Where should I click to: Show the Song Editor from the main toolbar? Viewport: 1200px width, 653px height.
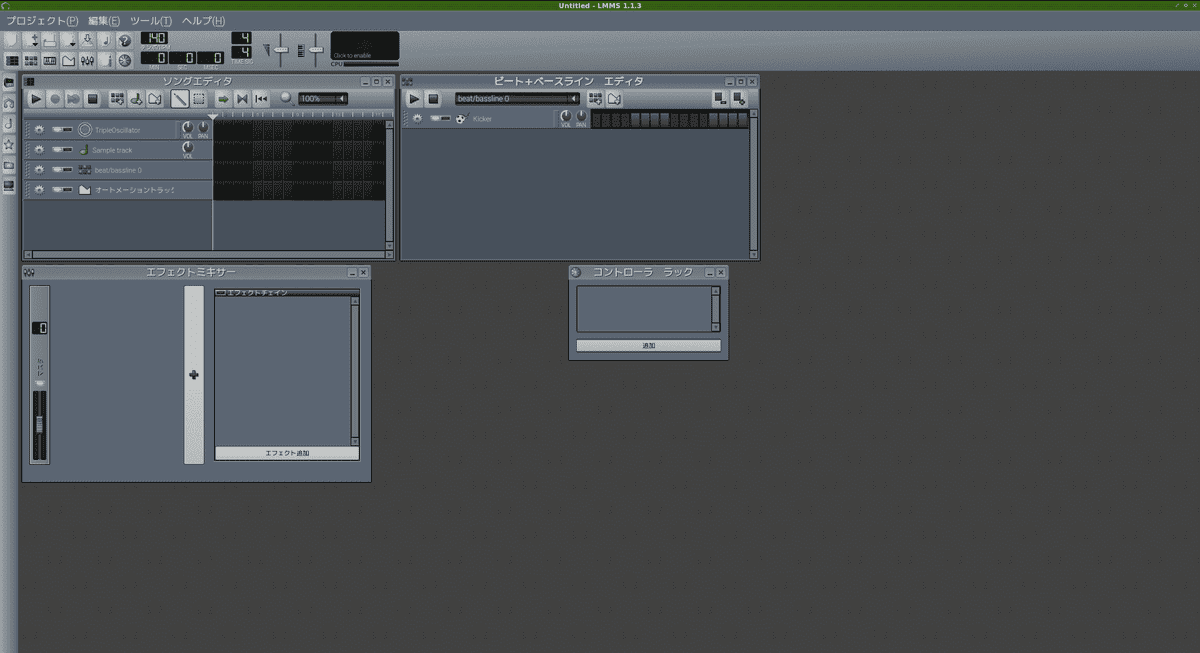[x=12, y=61]
